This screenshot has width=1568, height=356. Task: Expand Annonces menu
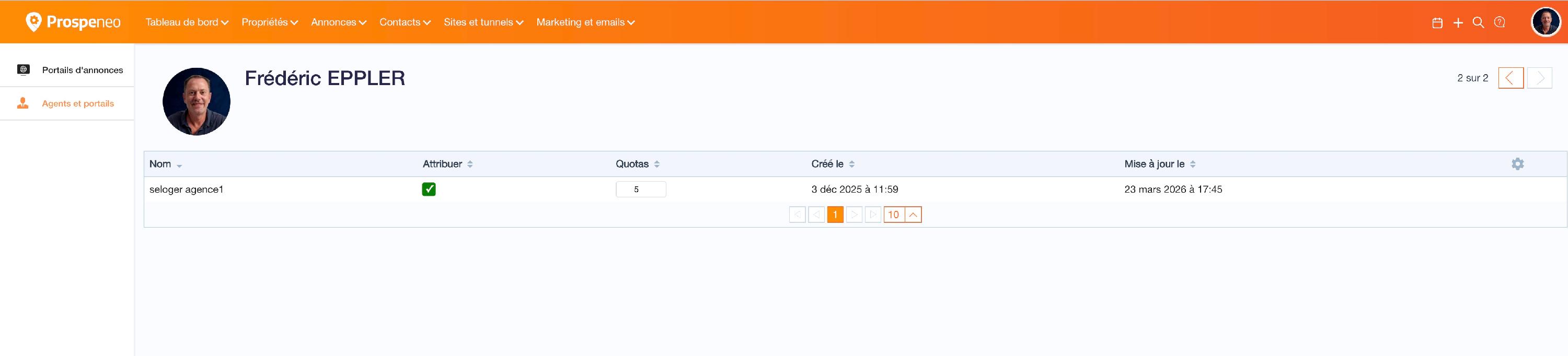(x=339, y=22)
